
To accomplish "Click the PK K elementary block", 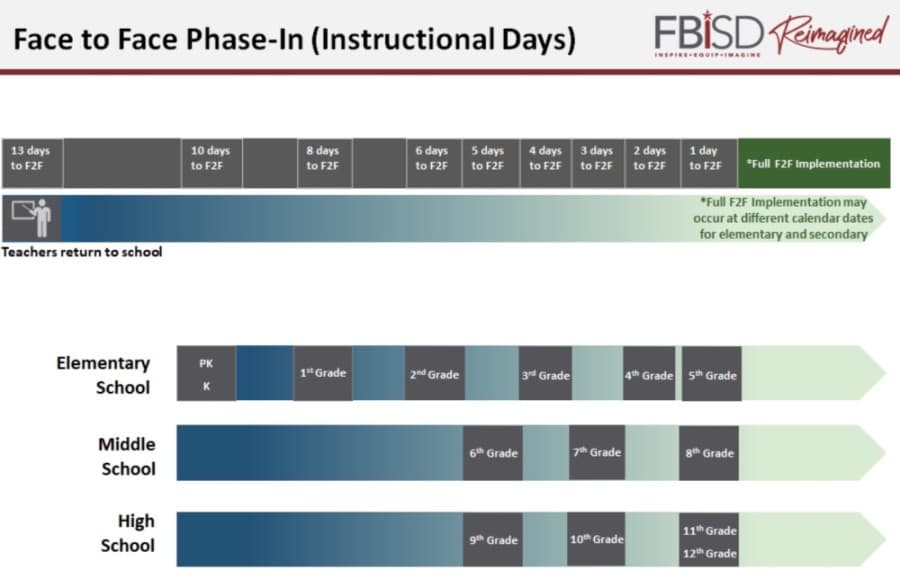I will [206, 373].
